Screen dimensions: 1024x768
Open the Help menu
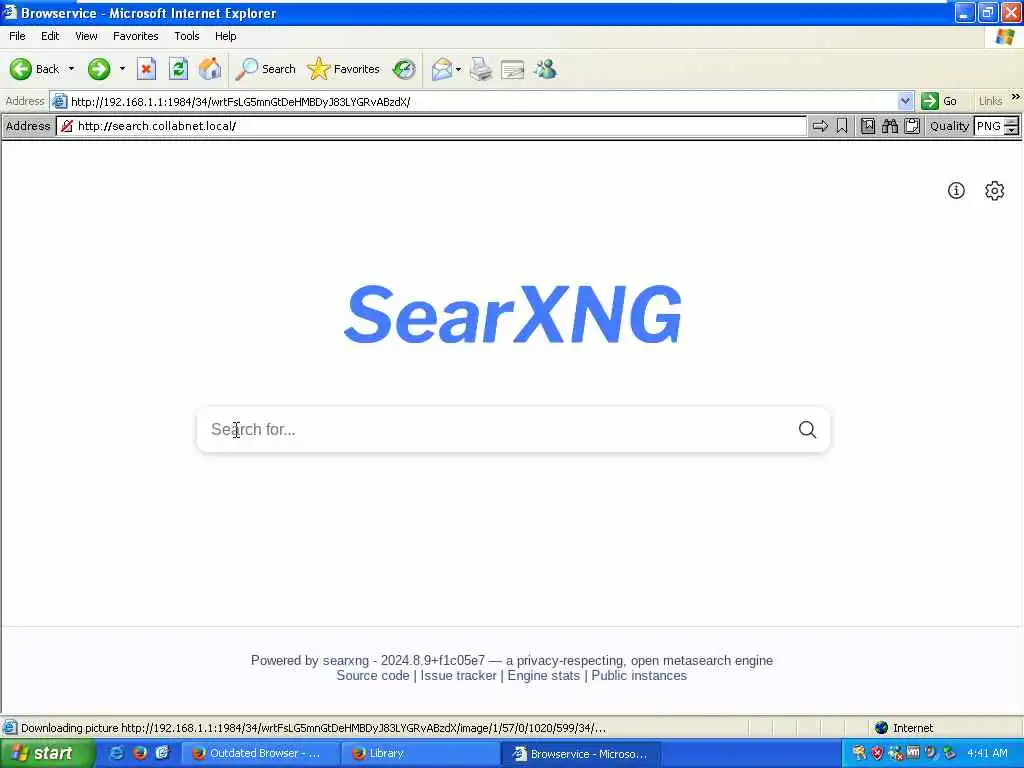coord(225,36)
